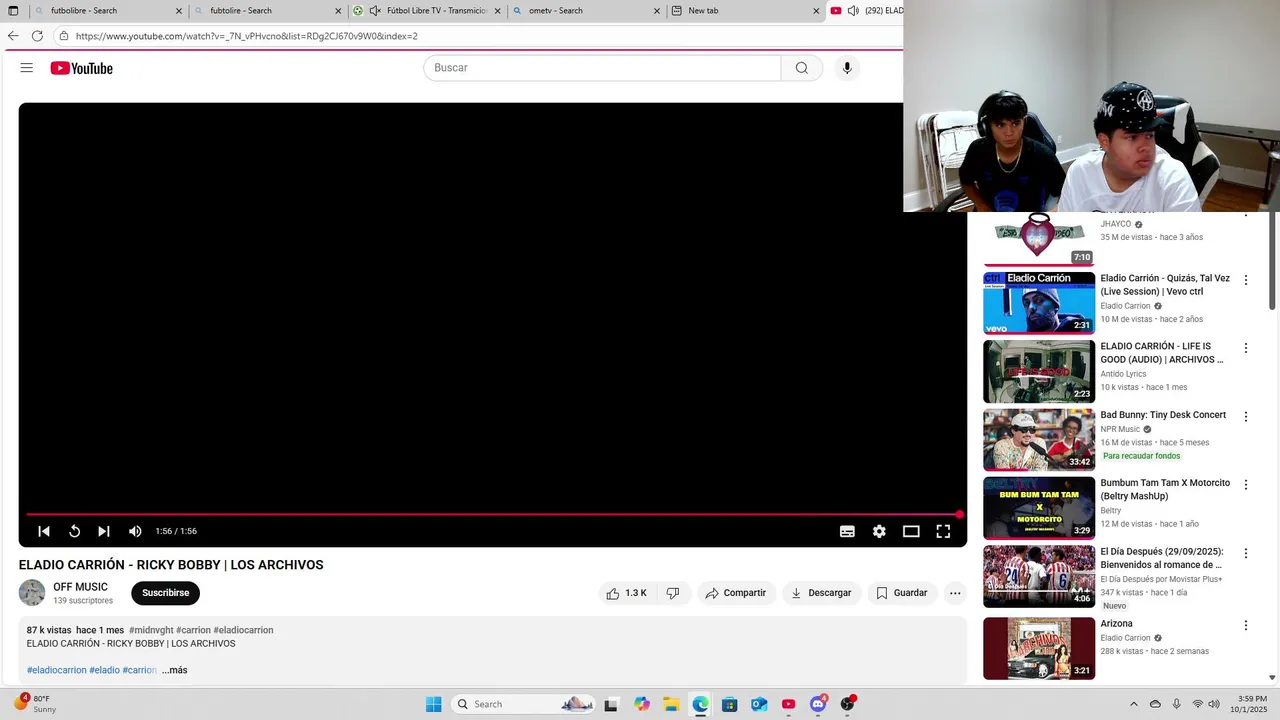Image resolution: width=1280 pixels, height=720 pixels.
Task: Click the browser address bar URL
Action: click(x=246, y=36)
